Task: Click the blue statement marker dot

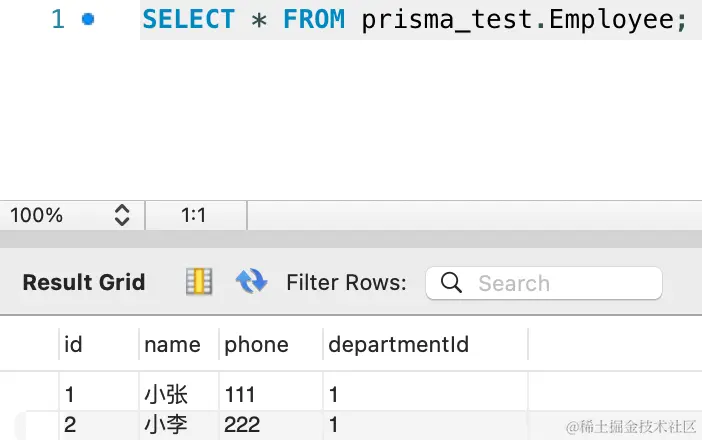Action: [88, 19]
